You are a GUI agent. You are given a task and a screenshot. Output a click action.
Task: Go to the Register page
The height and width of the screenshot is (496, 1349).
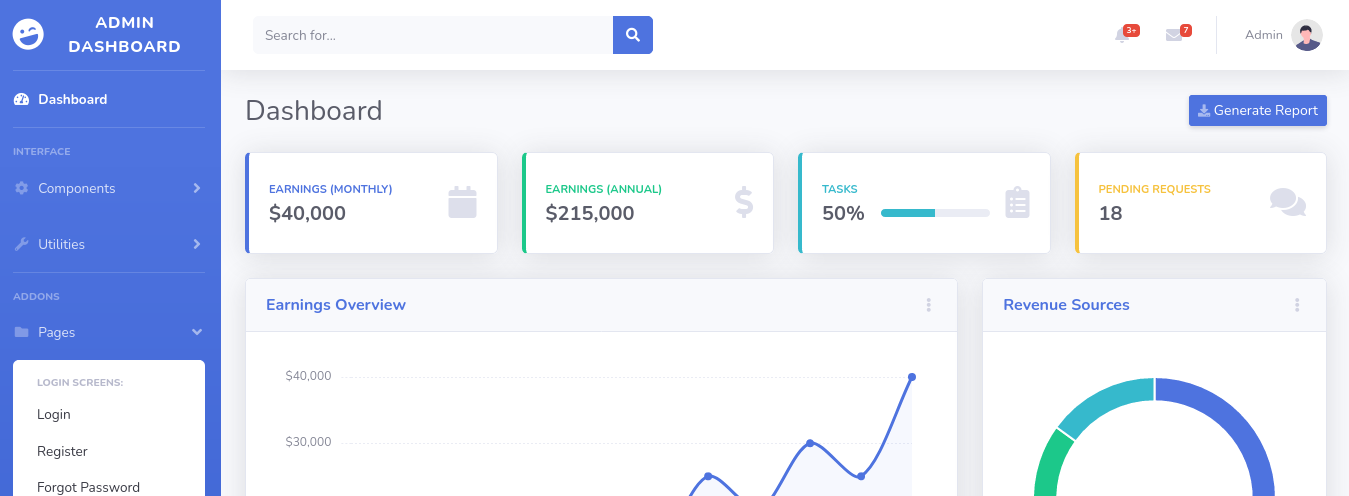tap(62, 451)
